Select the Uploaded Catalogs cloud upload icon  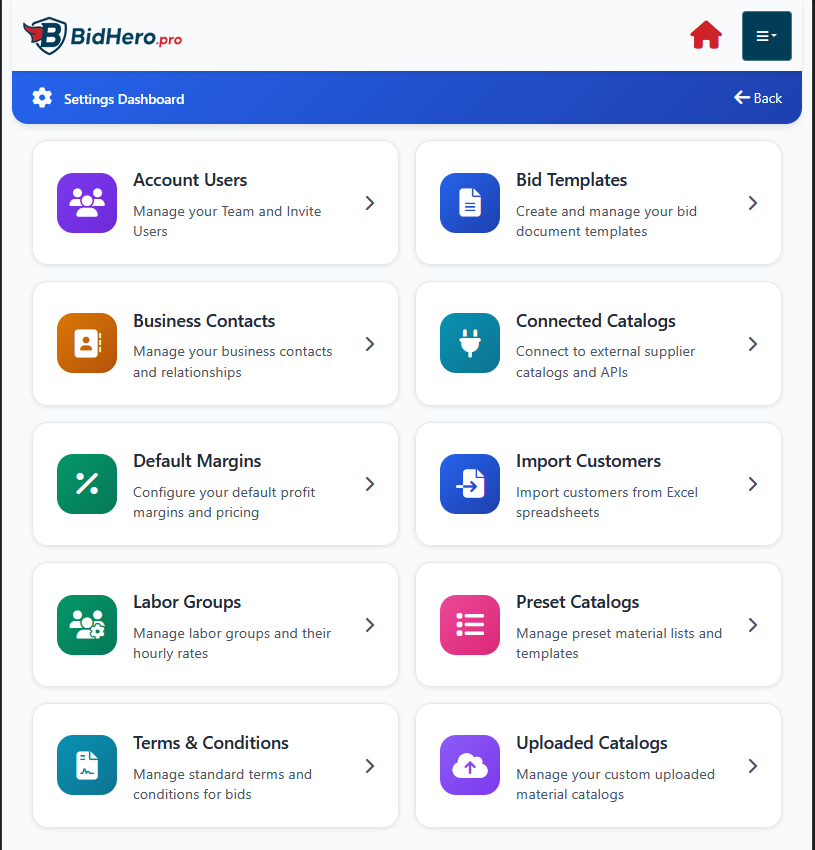click(469, 766)
